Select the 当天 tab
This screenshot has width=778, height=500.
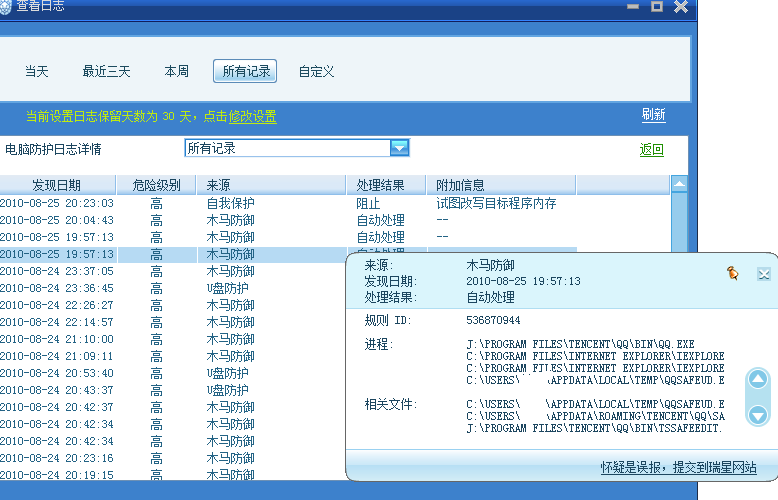[x=37, y=71]
